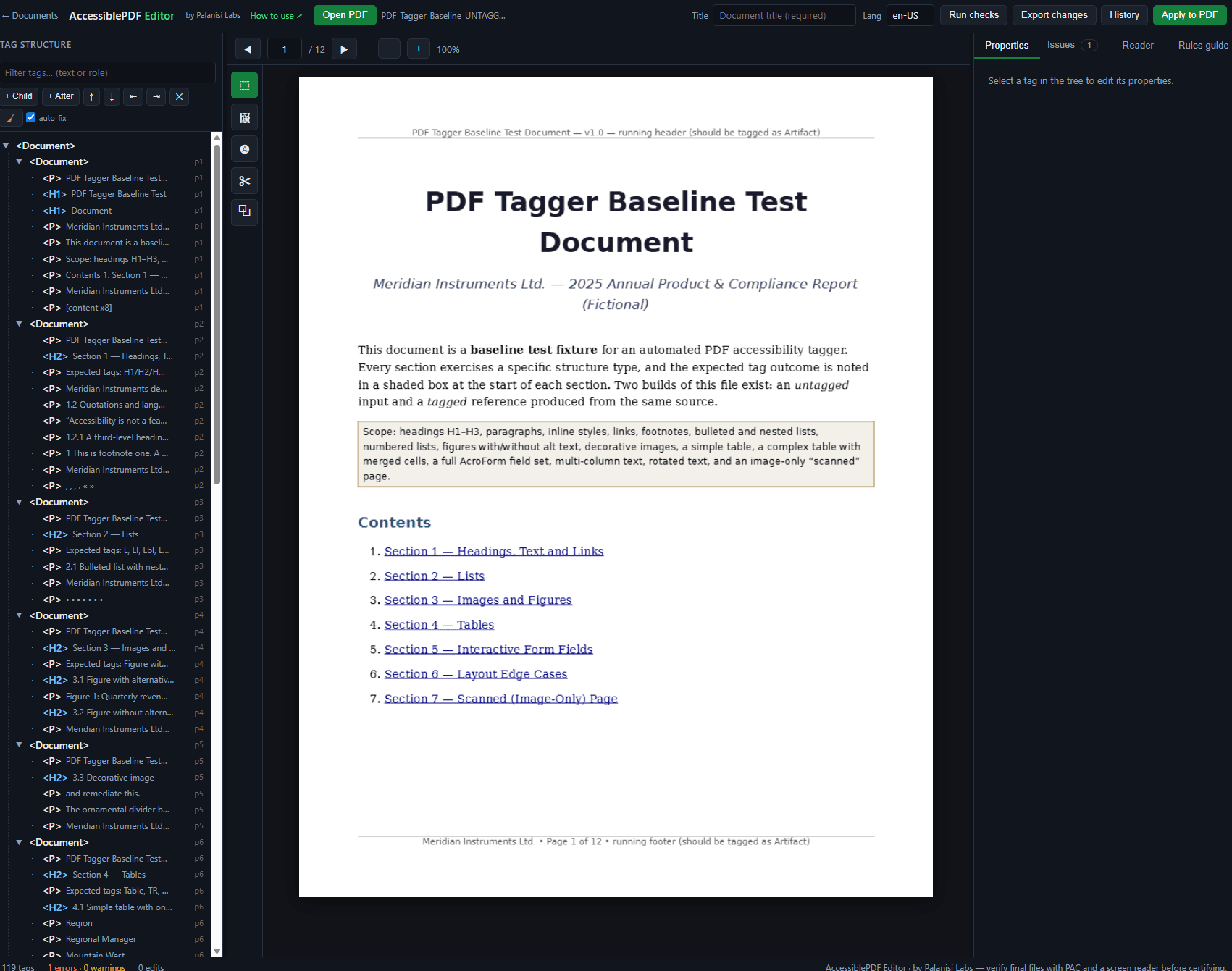Zoom in with the plus button

tap(419, 49)
